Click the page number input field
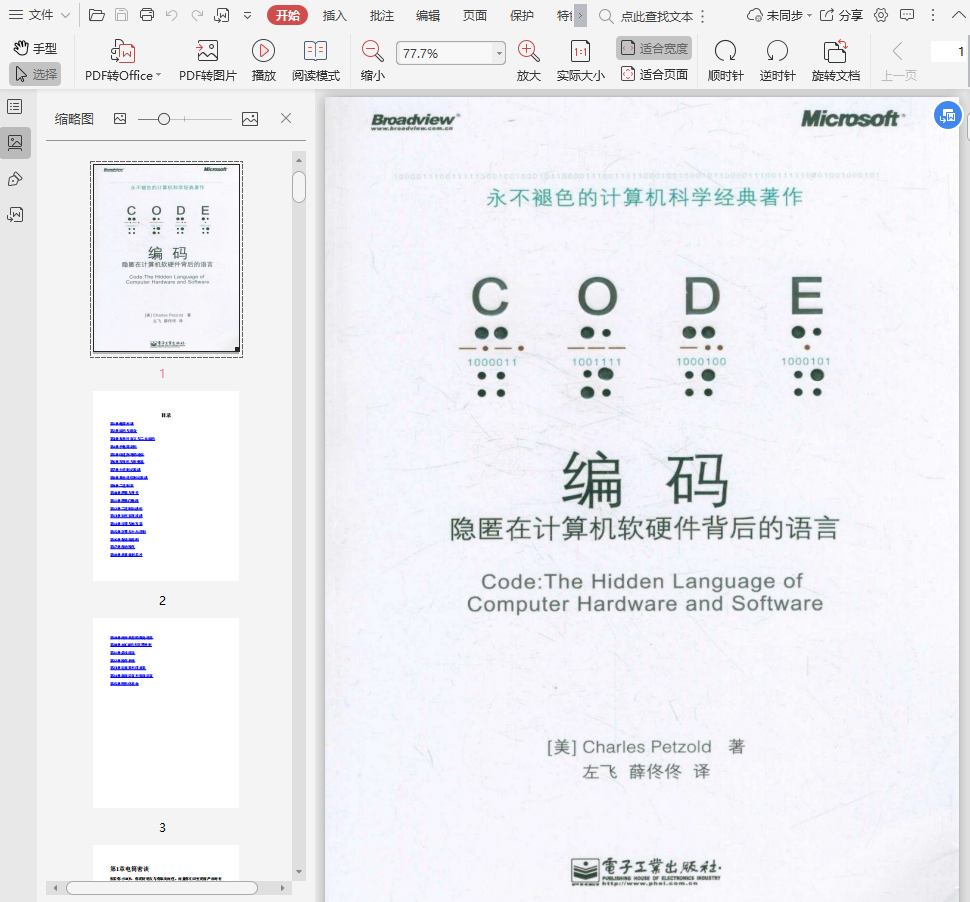Screen dimensions: 970x902 (948, 51)
